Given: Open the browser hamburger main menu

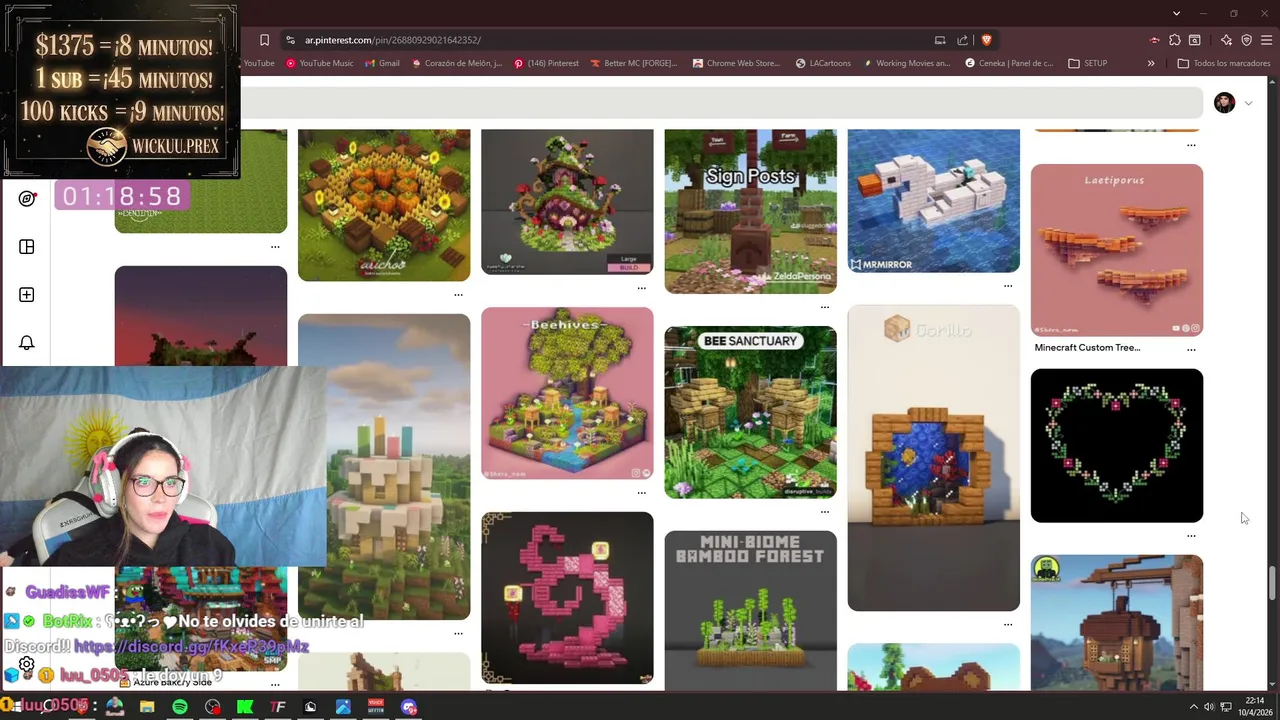Looking at the screenshot, I should click(1267, 40).
